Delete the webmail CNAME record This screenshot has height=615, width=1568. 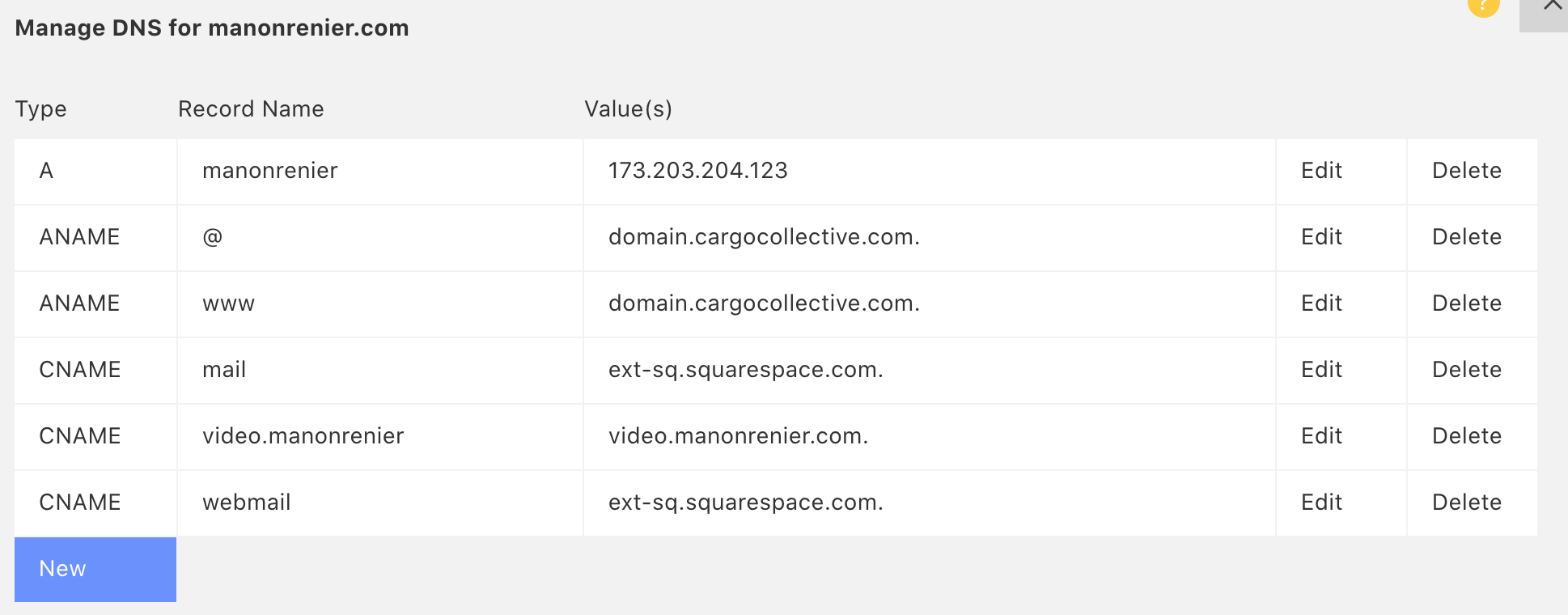1466,503
